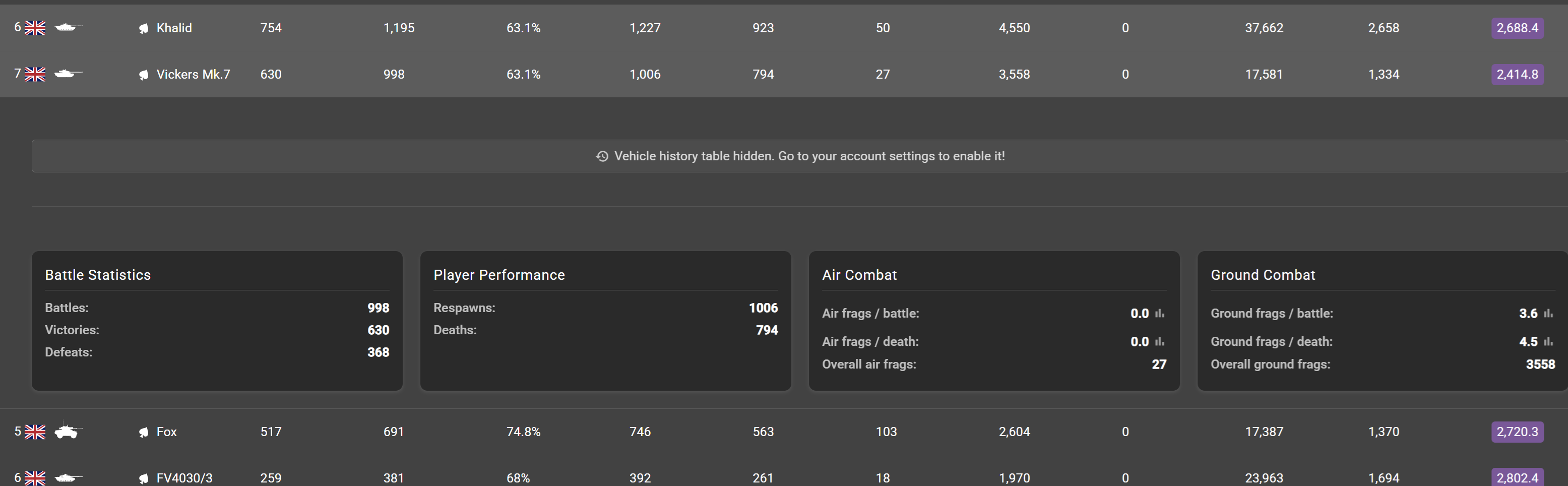The width and height of the screenshot is (1568, 486).
Task: Click the purple 2,720.3 badge for Fox
Action: (x=1516, y=432)
